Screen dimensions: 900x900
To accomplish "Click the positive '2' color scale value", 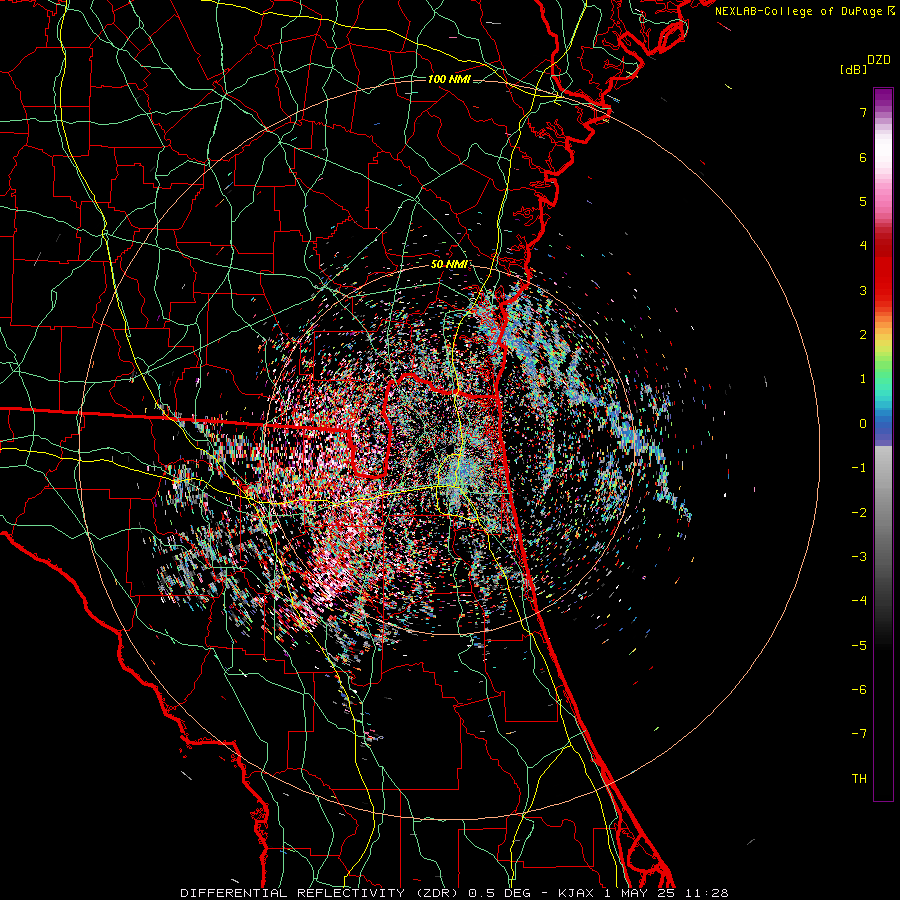I will tap(863, 335).
